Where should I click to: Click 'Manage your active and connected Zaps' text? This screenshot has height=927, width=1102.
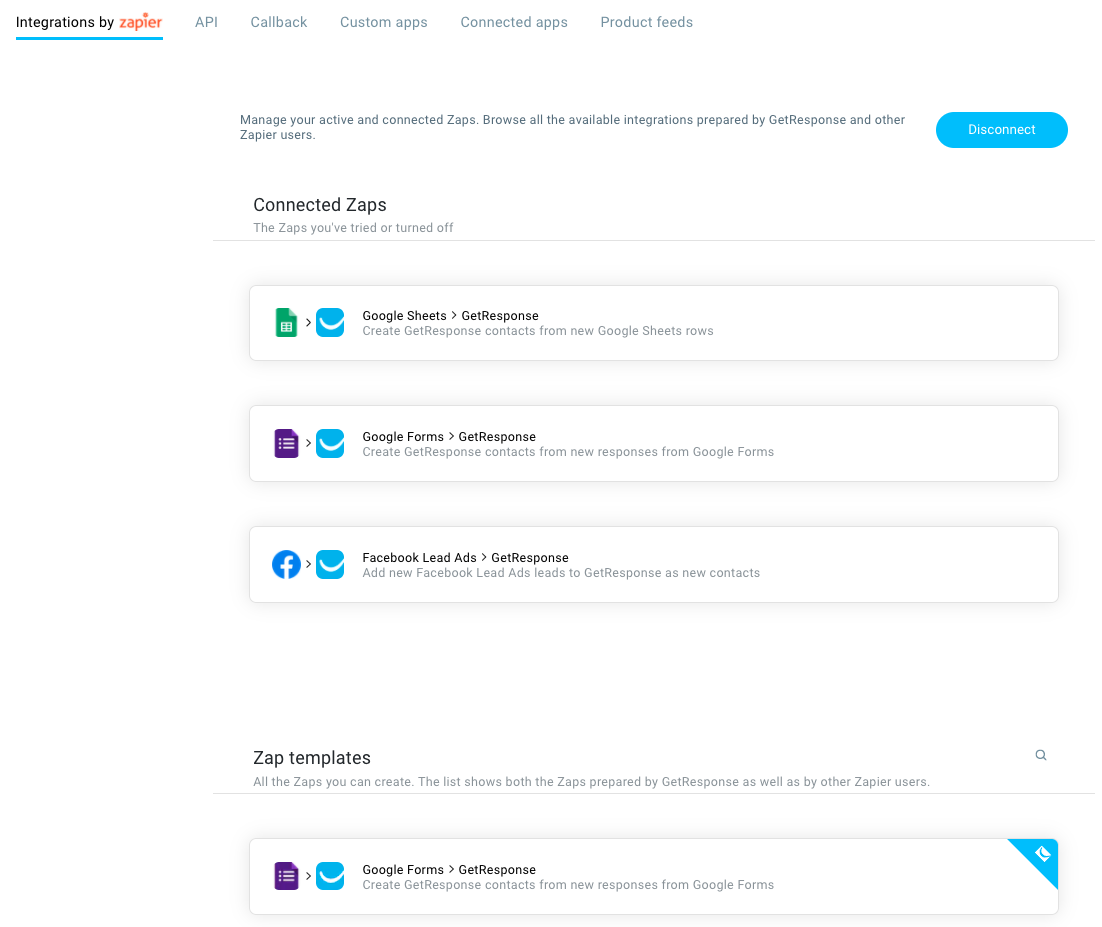572,127
